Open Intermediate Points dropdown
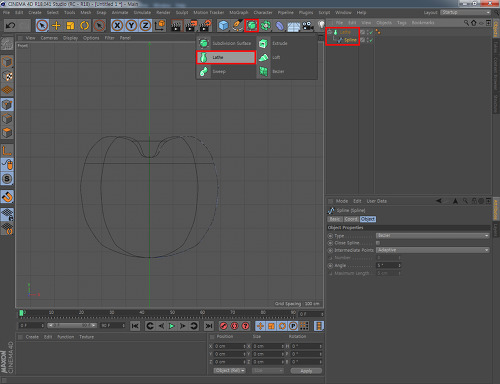Viewport: 500px width, 384px height. [x=433, y=250]
